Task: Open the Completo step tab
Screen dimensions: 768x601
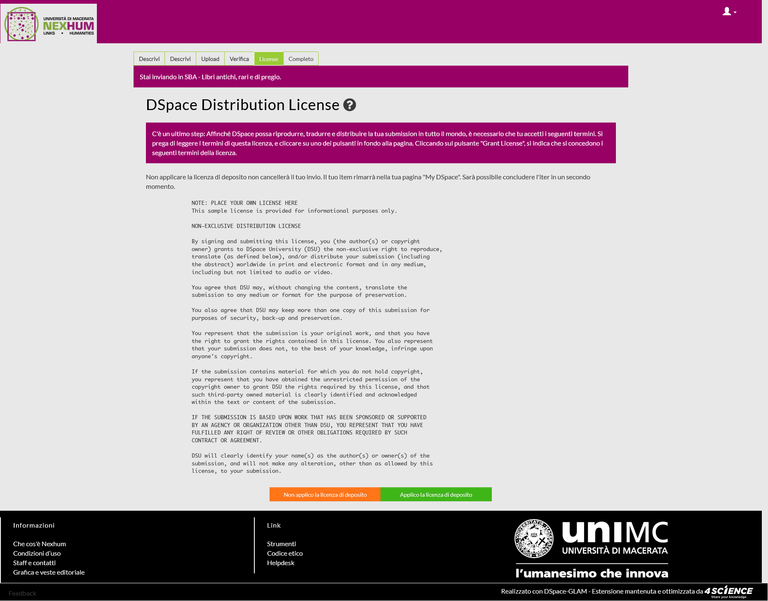Action: (301, 59)
